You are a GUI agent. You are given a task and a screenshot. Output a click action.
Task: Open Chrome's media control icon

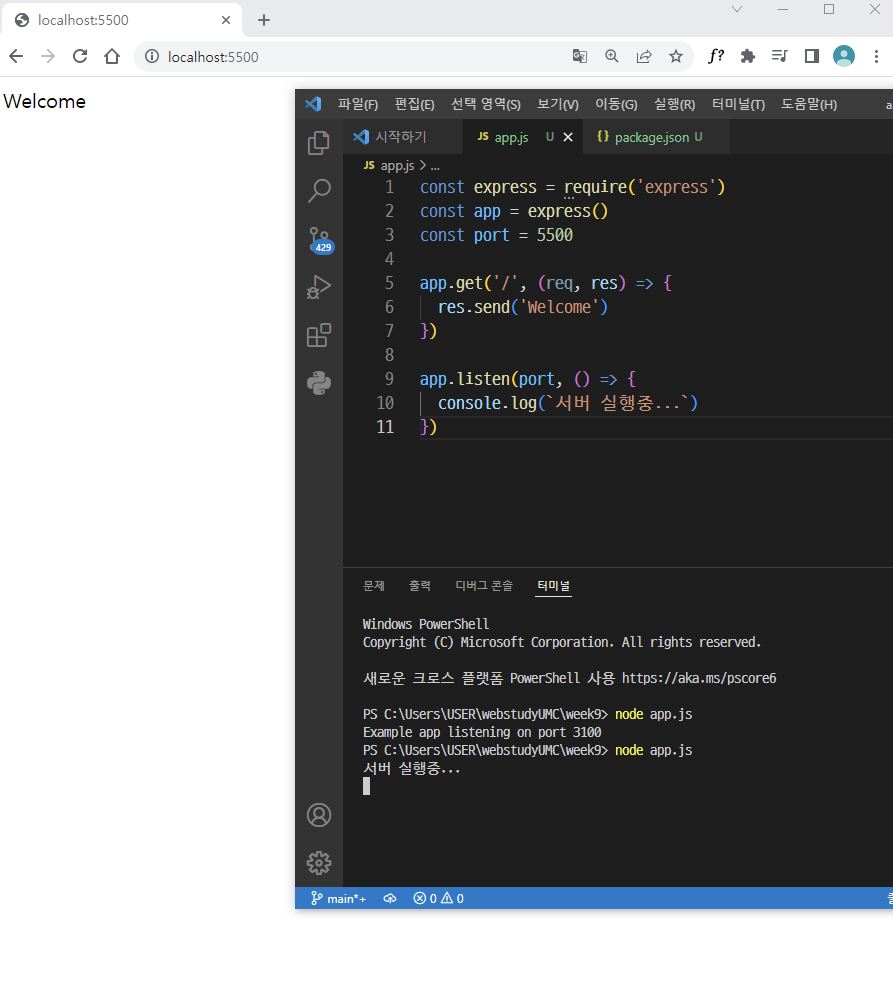click(x=780, y=57)
